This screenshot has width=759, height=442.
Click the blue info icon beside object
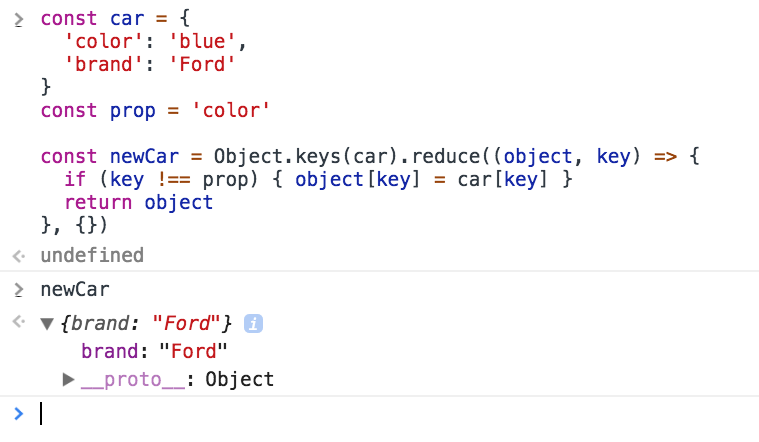coord(254,323)
